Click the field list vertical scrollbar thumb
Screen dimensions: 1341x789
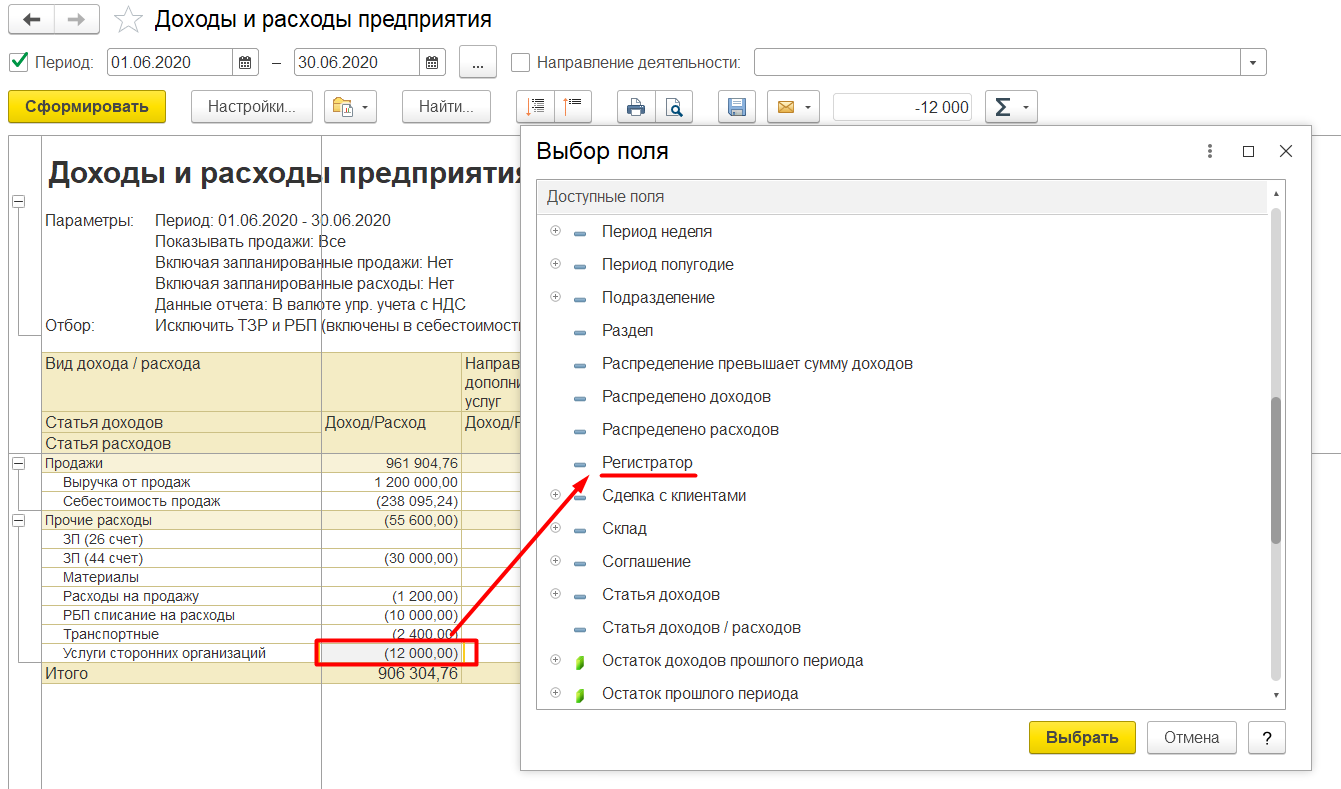point(1275,470)
